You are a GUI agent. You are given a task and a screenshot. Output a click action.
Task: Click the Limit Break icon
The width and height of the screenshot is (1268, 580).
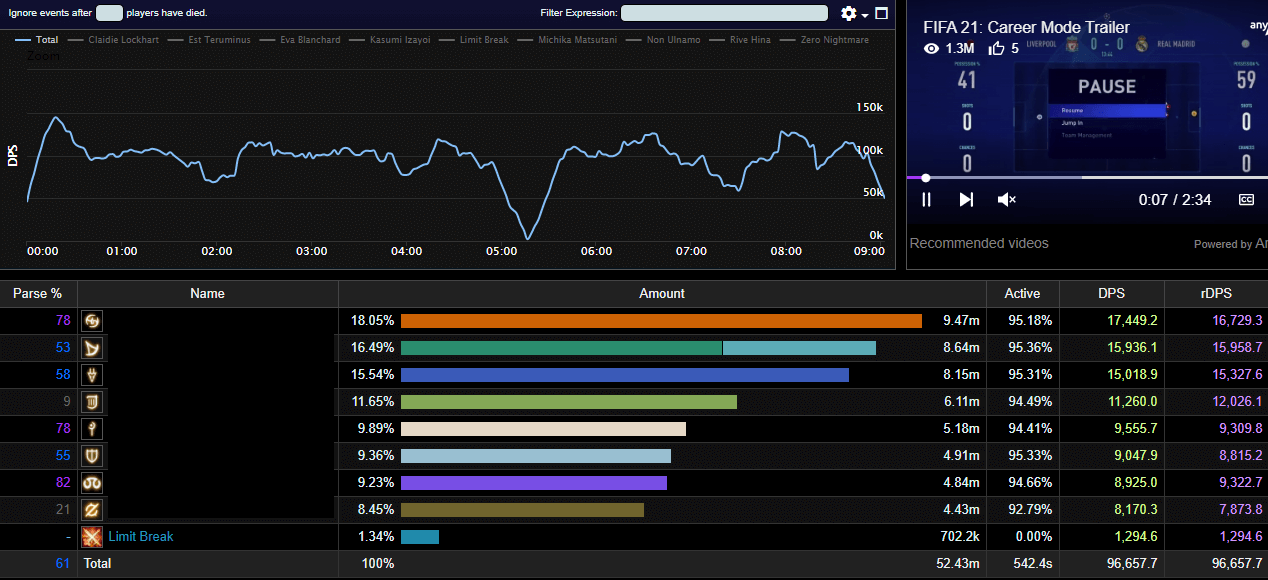click(x=92, y=537)
